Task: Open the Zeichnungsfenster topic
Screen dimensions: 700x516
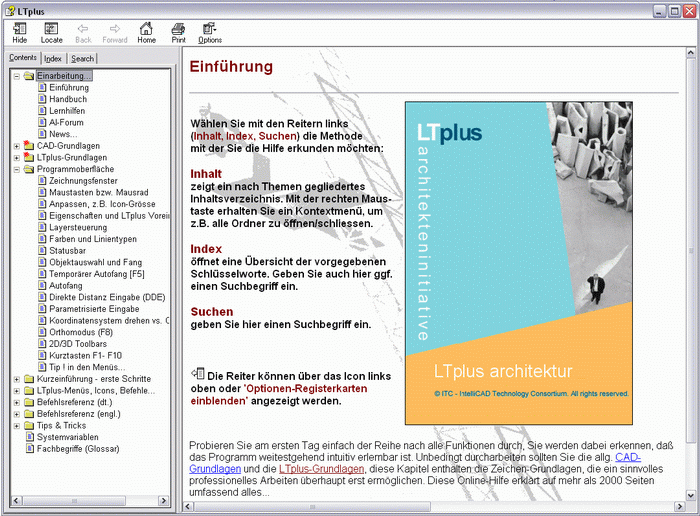Action: pos(83,180)
